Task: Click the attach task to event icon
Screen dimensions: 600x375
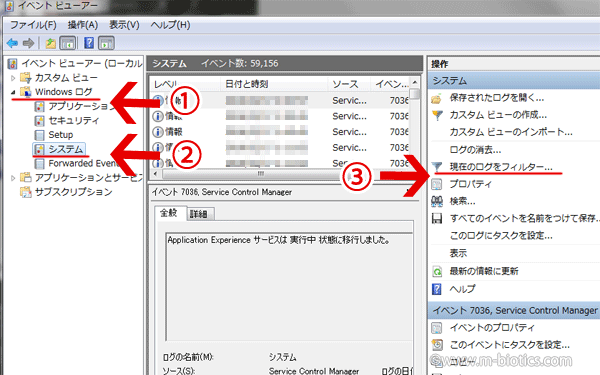Action: pyautogui.click(x=437, y=345)
